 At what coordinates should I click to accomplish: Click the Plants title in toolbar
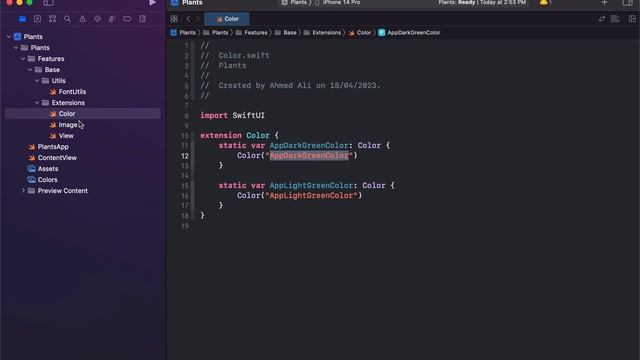pyautogui.click(x=192, y=2)
